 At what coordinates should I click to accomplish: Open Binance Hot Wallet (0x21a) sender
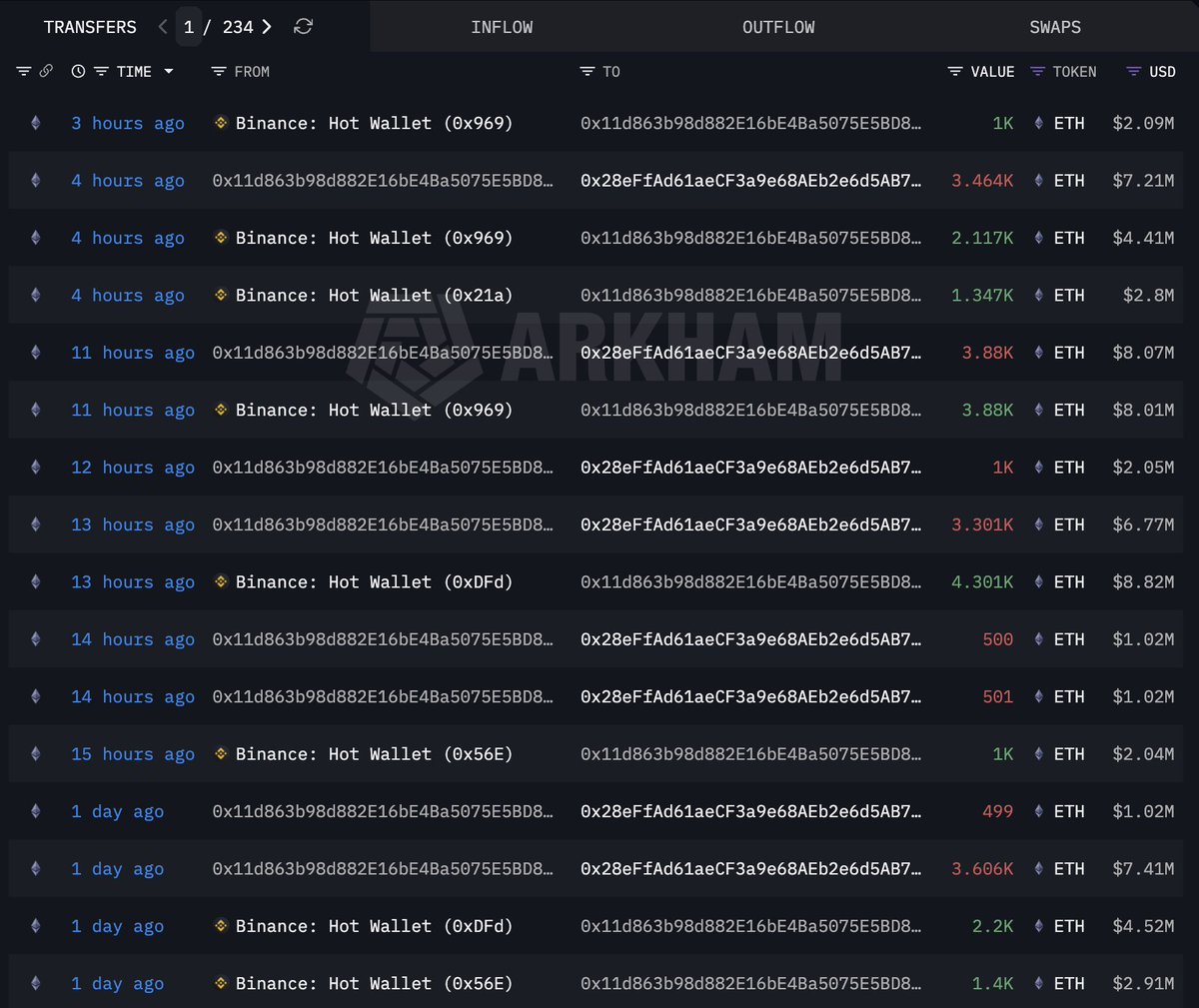coord(374,295)
